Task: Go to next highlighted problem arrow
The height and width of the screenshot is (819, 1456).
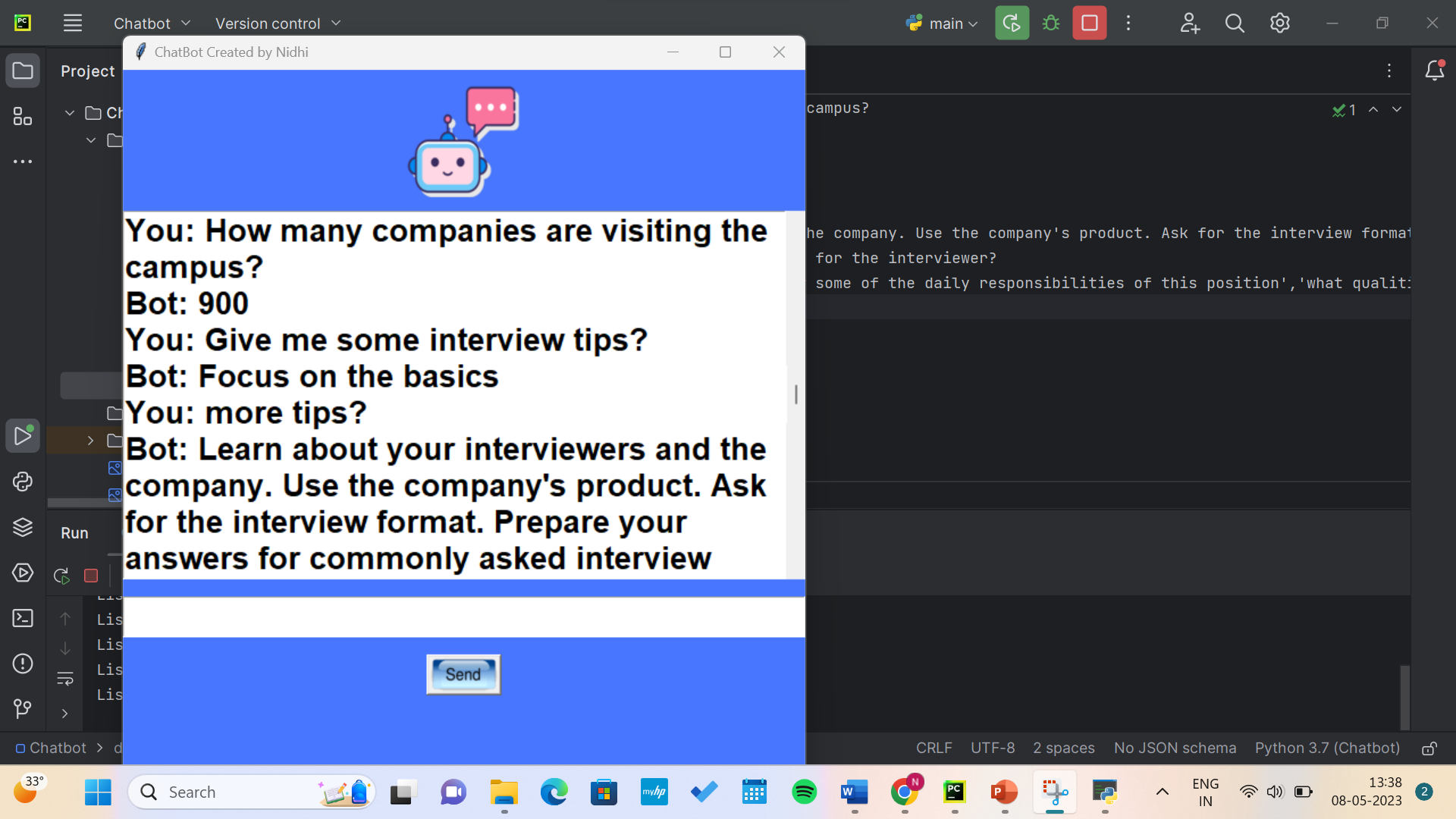Action: coord(1397,110)
